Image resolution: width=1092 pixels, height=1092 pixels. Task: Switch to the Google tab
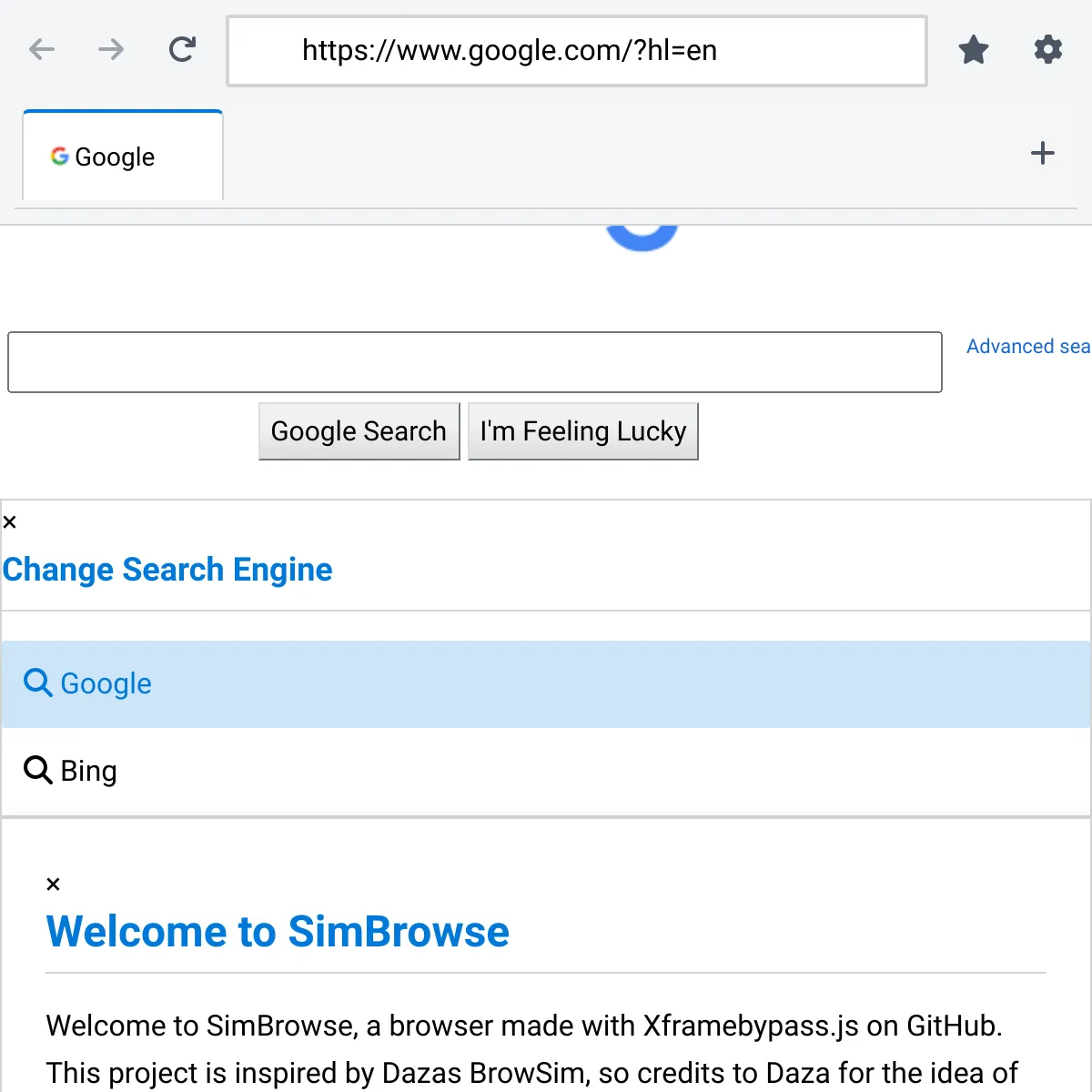click(123, 156)
